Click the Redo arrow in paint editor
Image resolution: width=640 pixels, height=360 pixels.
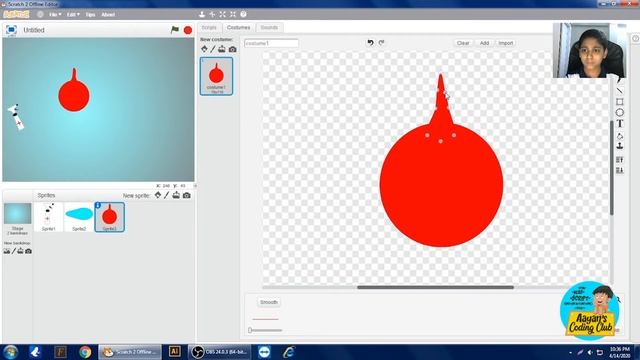point(381,42)
